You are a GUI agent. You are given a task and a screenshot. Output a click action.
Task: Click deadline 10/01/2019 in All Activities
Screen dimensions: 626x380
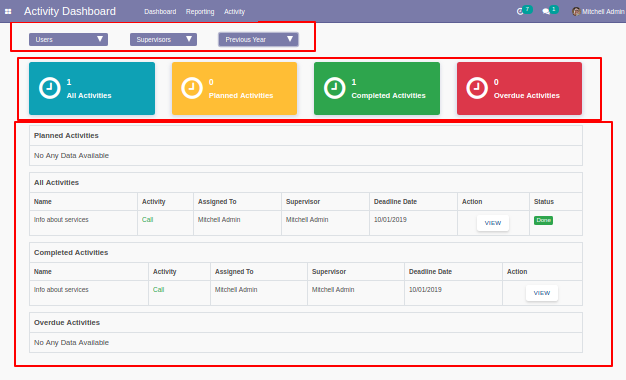pos(390,220)
